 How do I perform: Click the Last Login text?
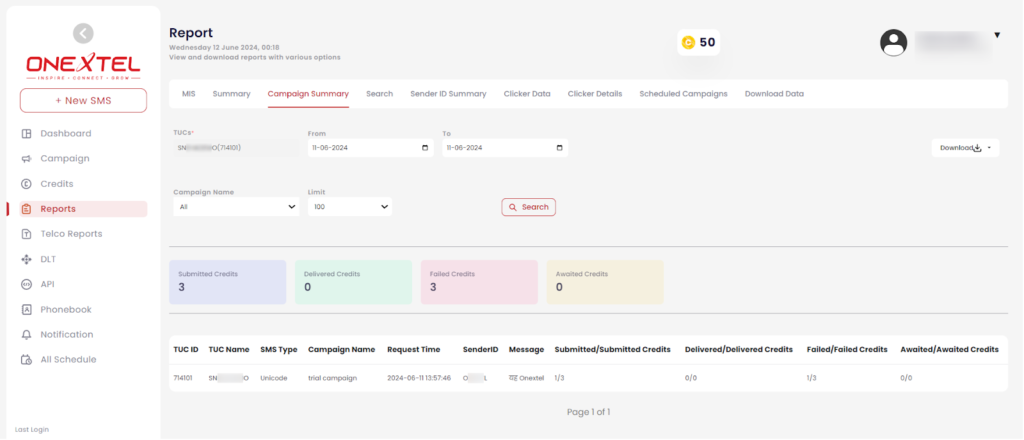32,430
